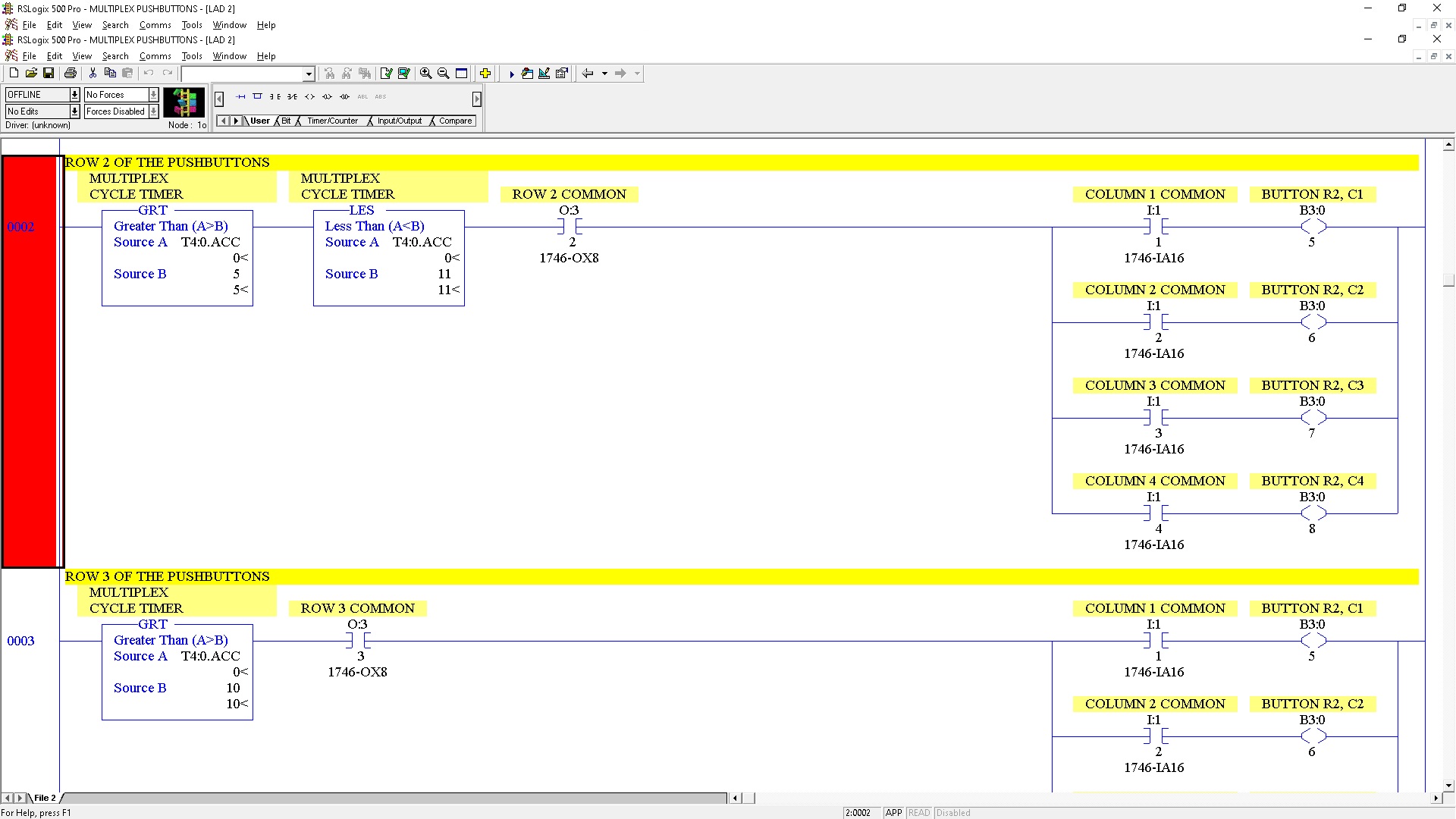Select rung number 0002 in red margin
1456x819 pixels.
[x=20, y=227]
